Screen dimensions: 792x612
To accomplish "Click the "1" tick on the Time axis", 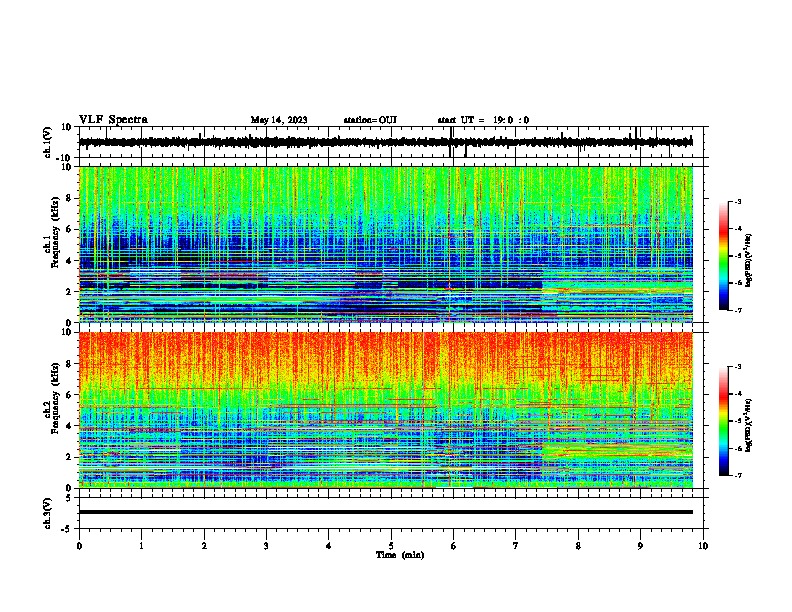I will click(141, 546).
